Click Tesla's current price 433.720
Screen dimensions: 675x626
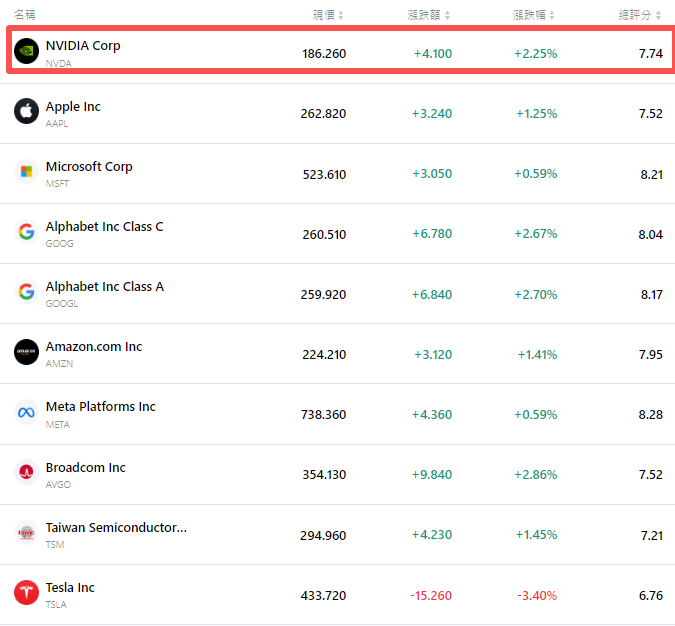[323, 595]
